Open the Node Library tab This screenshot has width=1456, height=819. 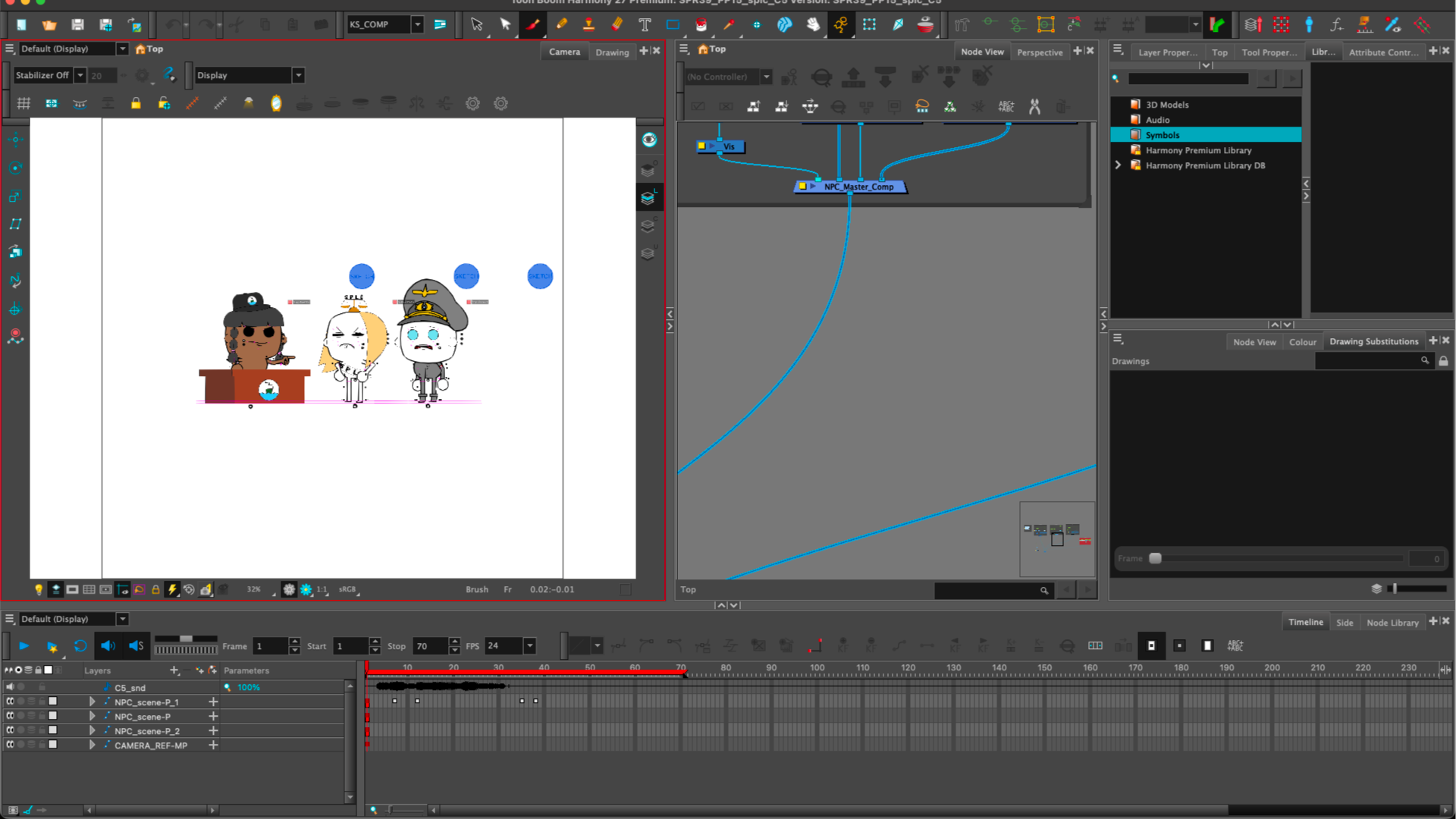(1392, 623)
